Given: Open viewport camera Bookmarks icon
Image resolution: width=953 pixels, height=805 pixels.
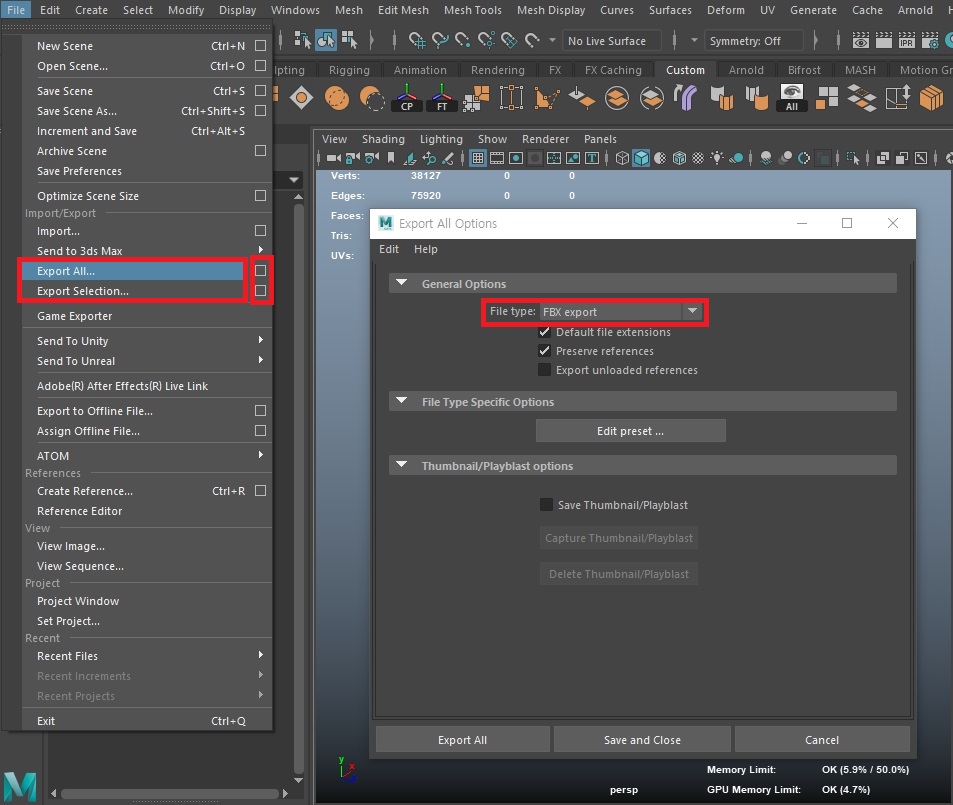Looking at the screenshot, I should click(x=391, y=159).
